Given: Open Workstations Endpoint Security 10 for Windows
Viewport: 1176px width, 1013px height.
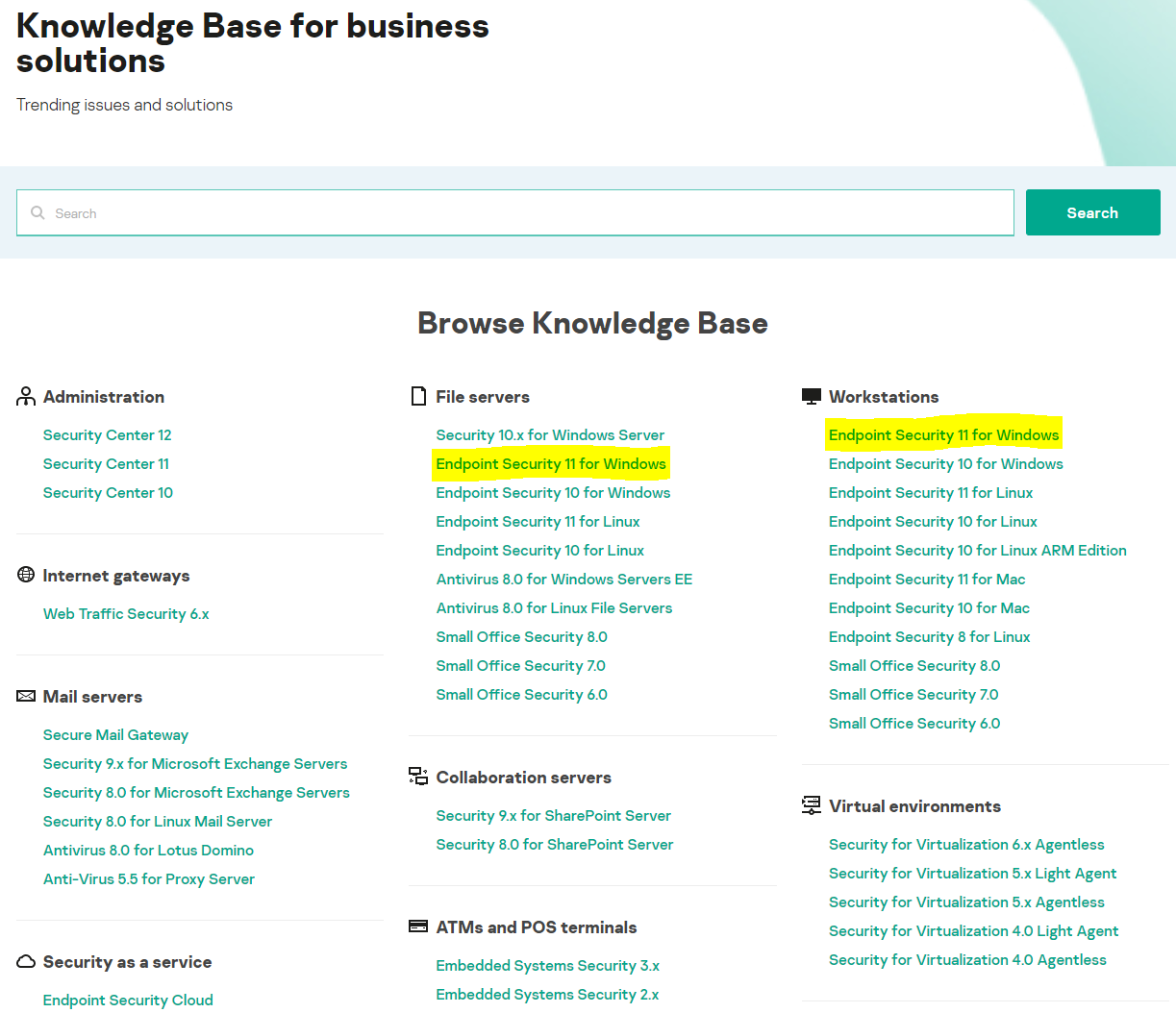Looking at the screenshot, I should pos(946,464).
